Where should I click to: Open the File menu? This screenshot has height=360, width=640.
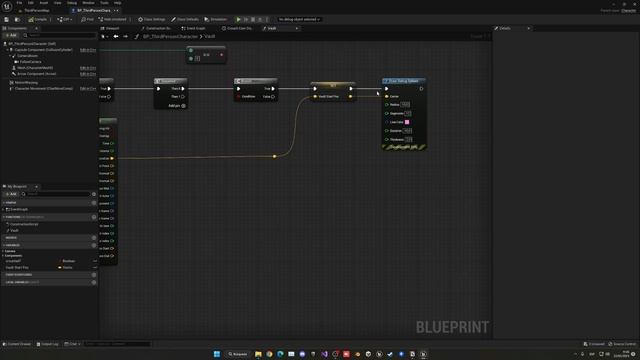(19, 3)
